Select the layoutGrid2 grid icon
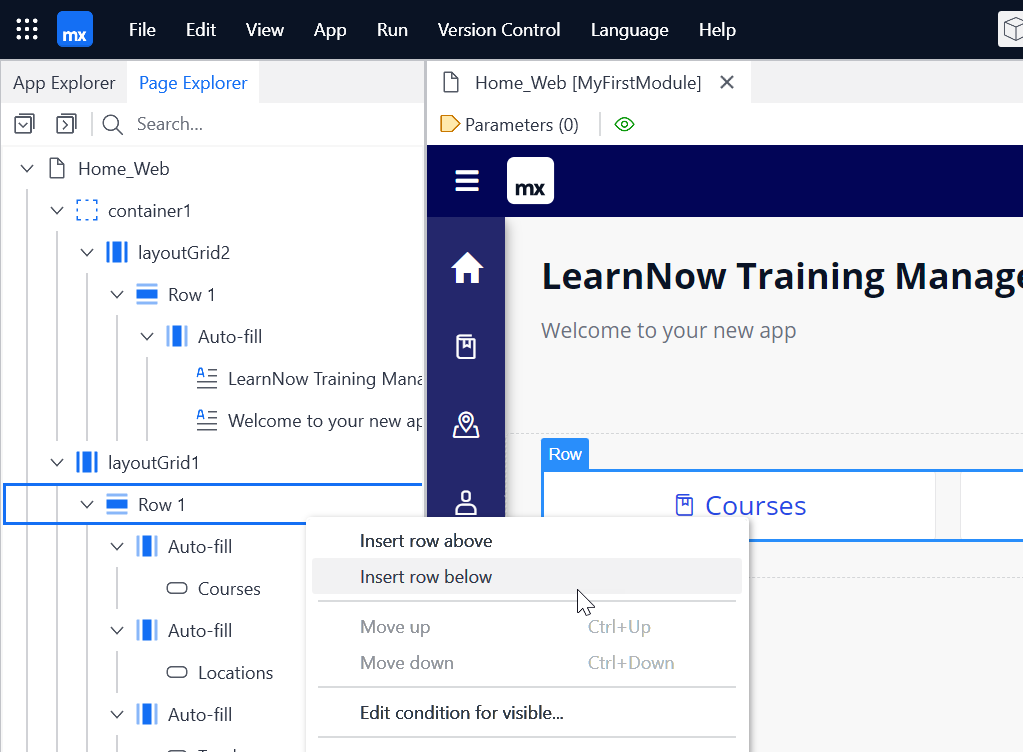The height and width of the screenshot is (752, 1023). (117, 252)
